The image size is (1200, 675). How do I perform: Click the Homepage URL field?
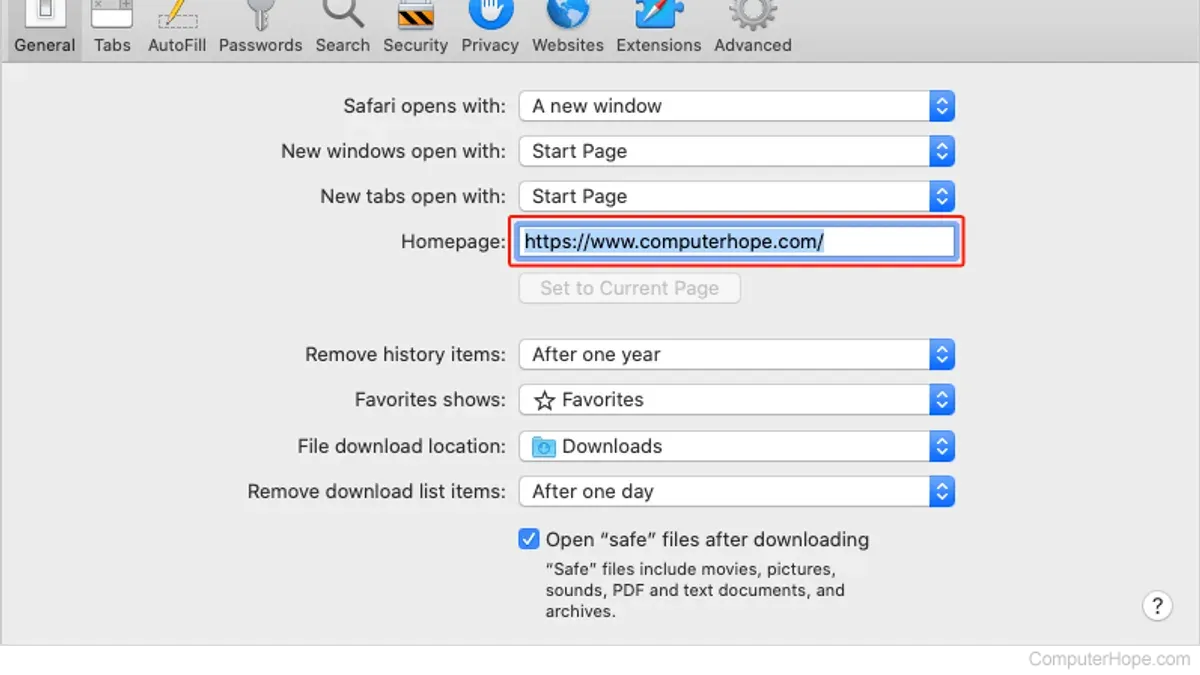click(737, 242)
